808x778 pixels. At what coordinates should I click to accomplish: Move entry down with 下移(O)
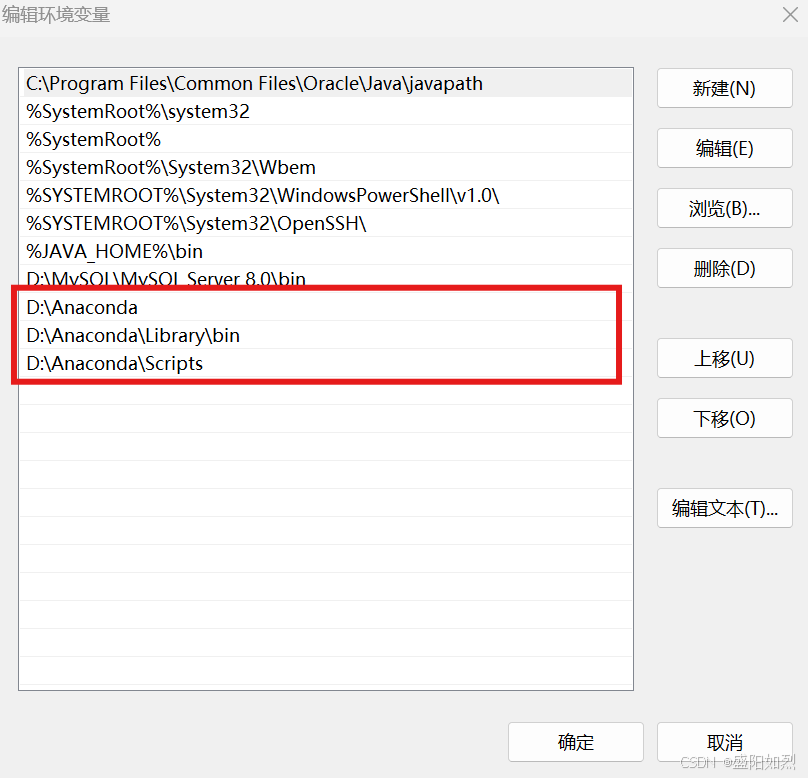point(725,418)
